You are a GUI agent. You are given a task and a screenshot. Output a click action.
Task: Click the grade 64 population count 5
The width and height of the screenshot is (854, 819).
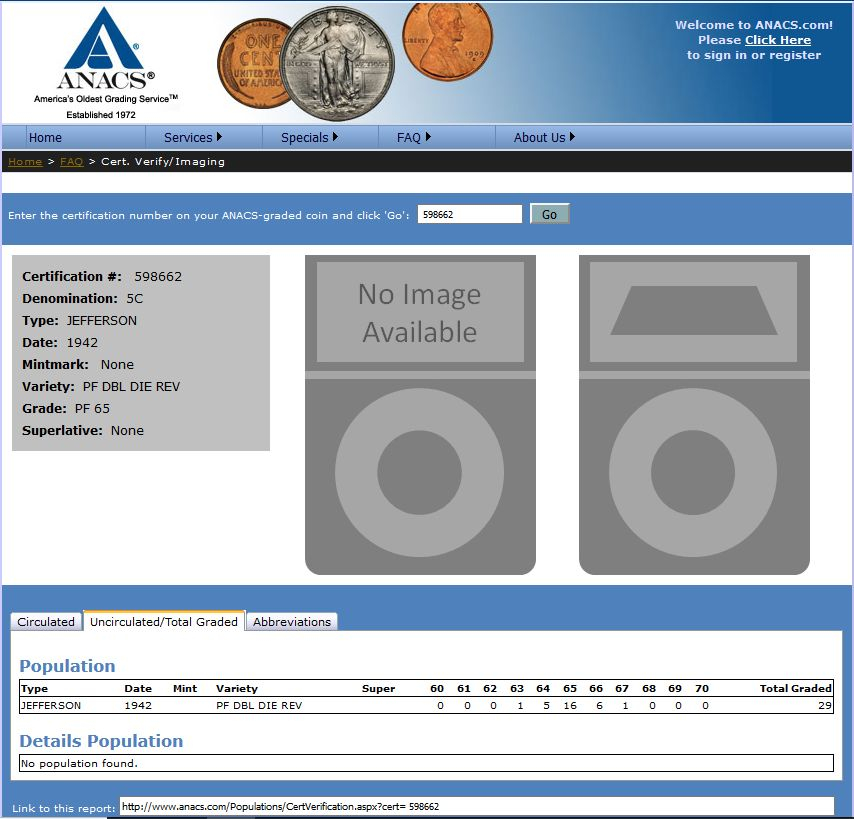[x=546, y=705]
